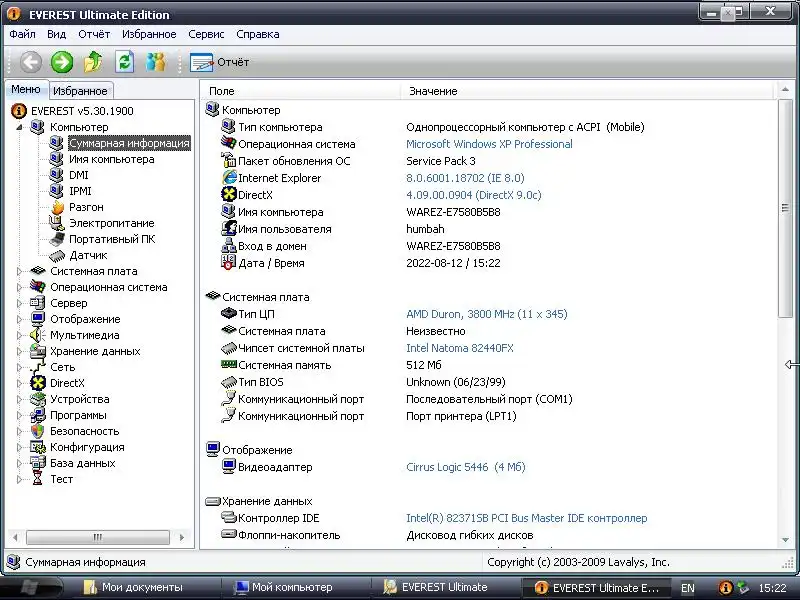Open the Intel Natoma 82440FX link
Image resolution: width=800 pixels, height=600 pixels.
(x=460, y=348)
